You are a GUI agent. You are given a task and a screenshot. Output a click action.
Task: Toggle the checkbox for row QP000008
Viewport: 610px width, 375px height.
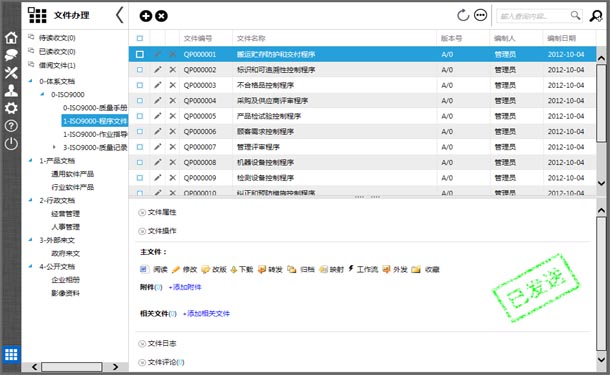coord(140,162)
